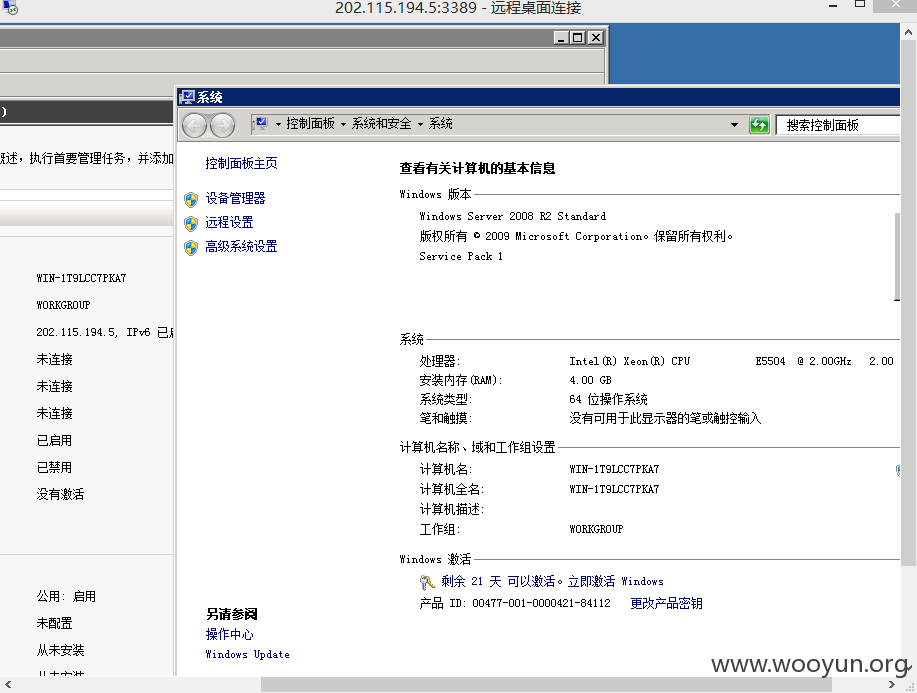Screen dimensions: 917x693
Task: Click the shield icon next to 设备管理器
Action: [191, 199]
